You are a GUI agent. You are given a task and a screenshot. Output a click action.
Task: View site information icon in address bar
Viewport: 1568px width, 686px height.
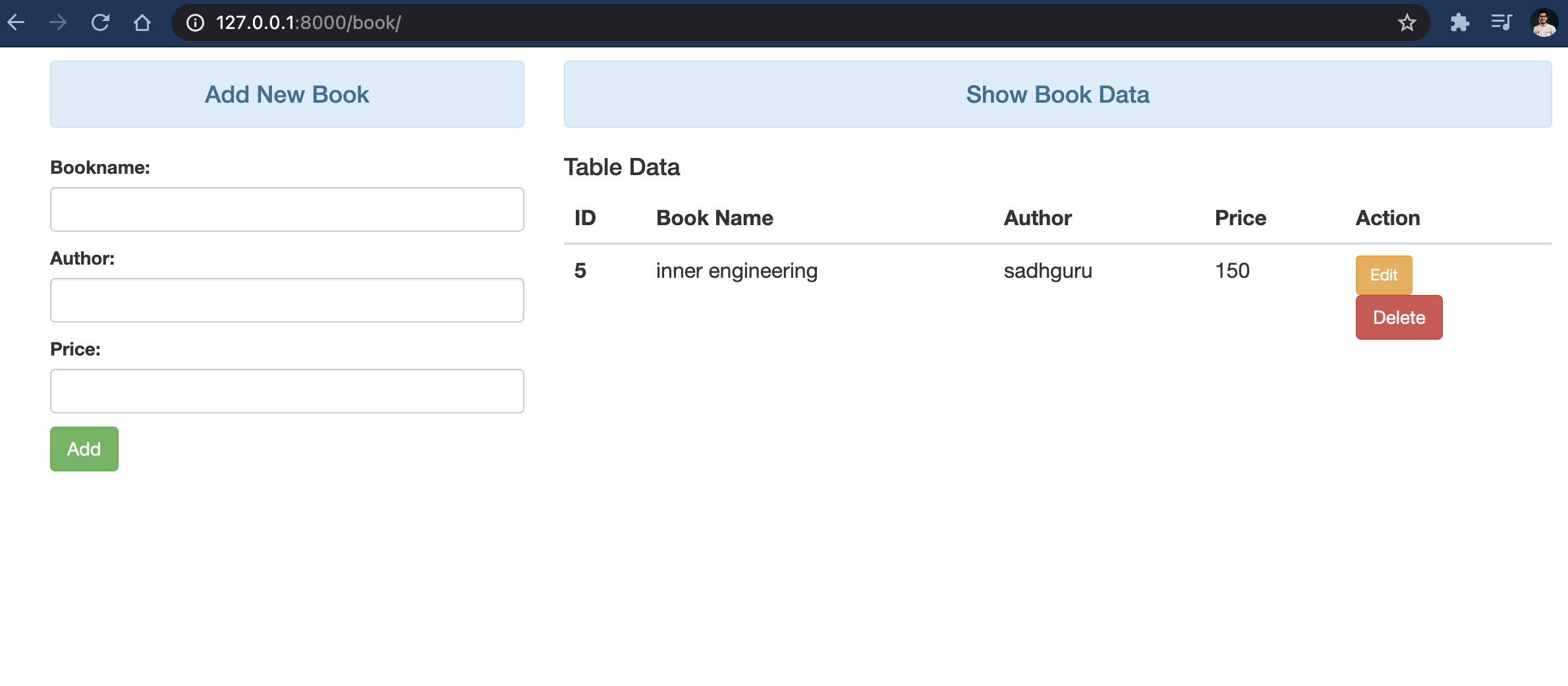point(195,23)
